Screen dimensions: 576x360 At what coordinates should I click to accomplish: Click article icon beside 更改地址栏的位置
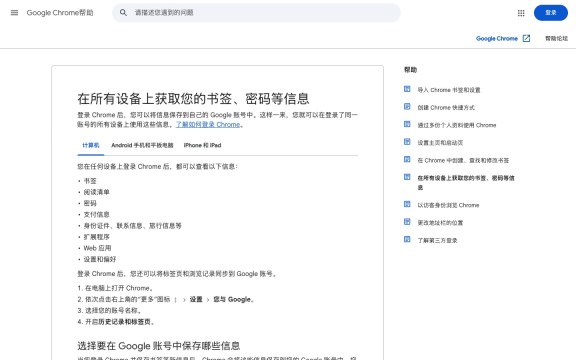click(407, 222)
